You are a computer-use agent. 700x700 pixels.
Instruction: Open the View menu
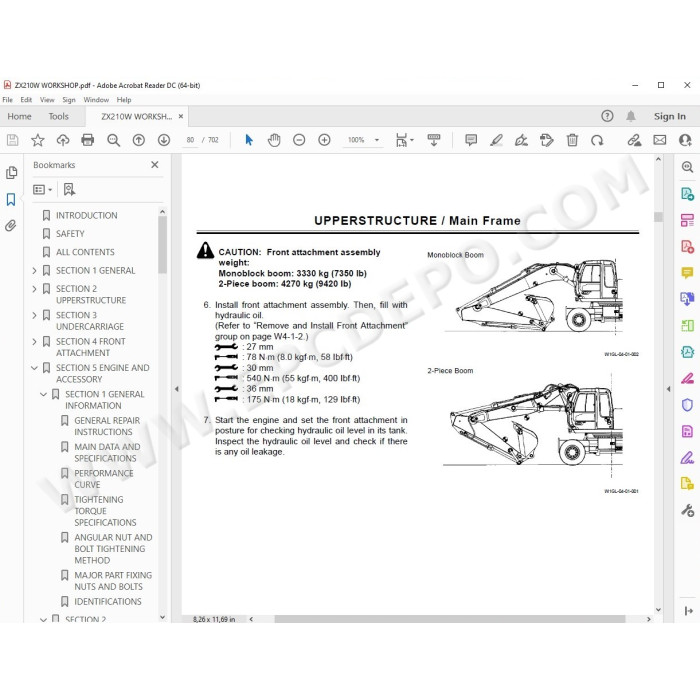(x=47, y=100)
